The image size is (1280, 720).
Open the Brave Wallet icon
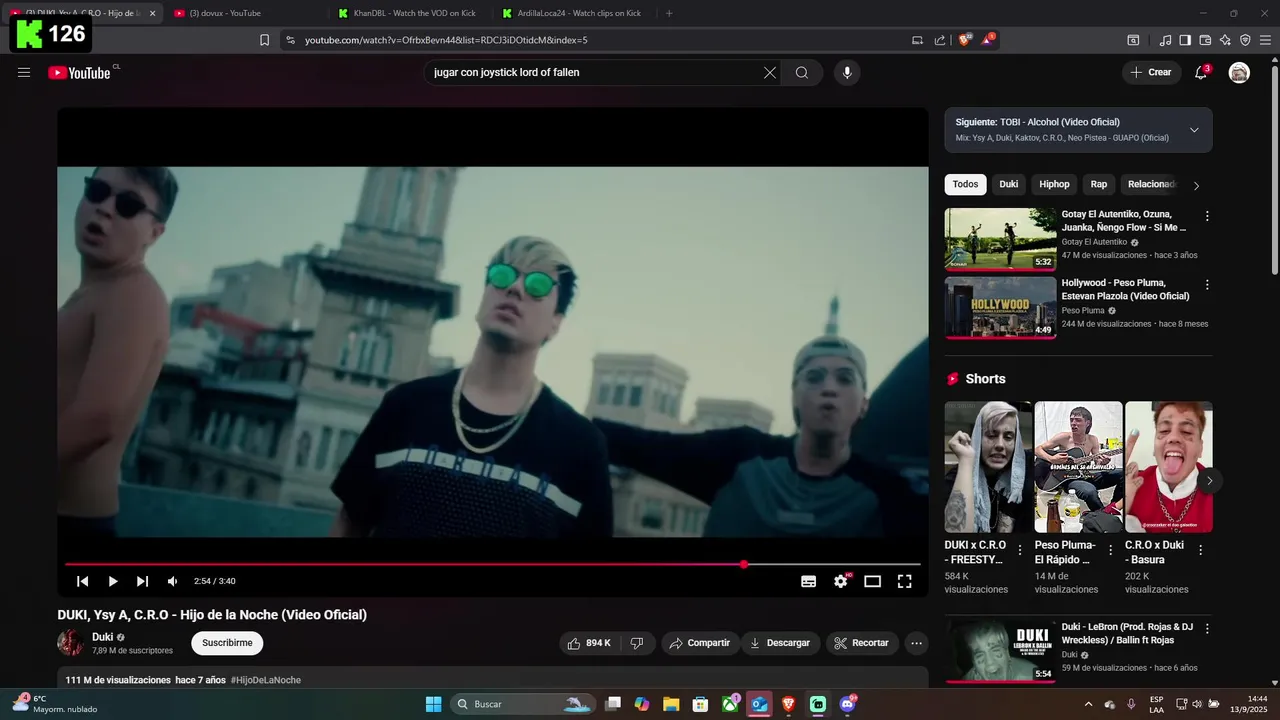[1205, 40]
